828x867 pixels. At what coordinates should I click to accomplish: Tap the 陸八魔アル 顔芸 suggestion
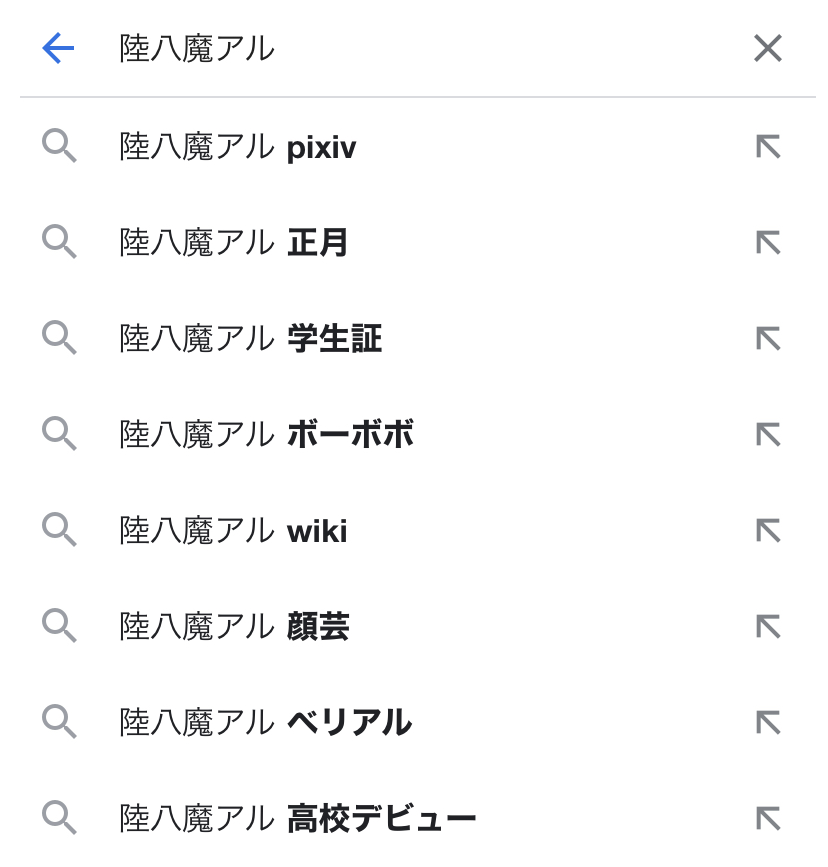pos(234,627)
